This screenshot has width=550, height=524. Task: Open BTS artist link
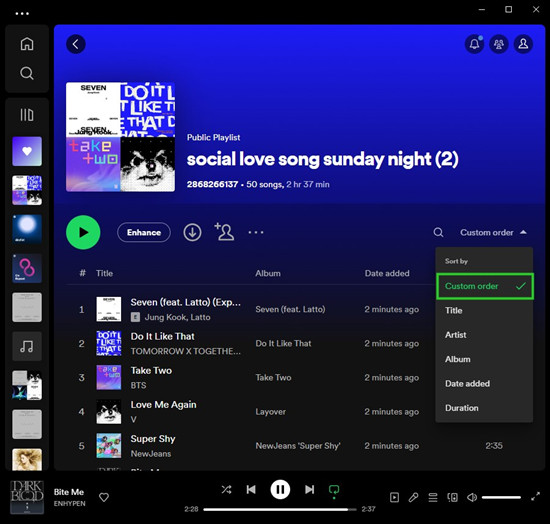point(138,385)
